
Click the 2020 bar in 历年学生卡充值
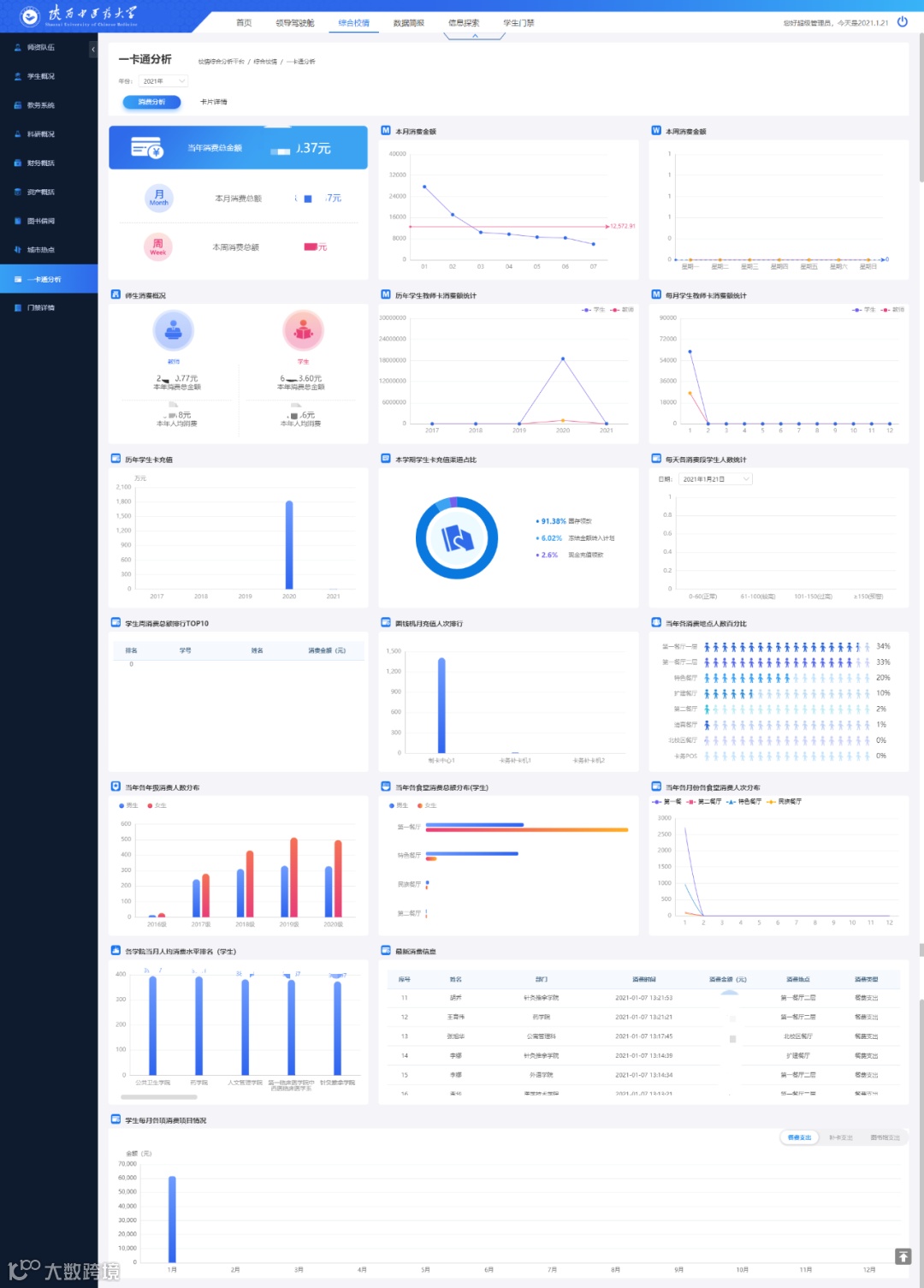pos(289,544)
